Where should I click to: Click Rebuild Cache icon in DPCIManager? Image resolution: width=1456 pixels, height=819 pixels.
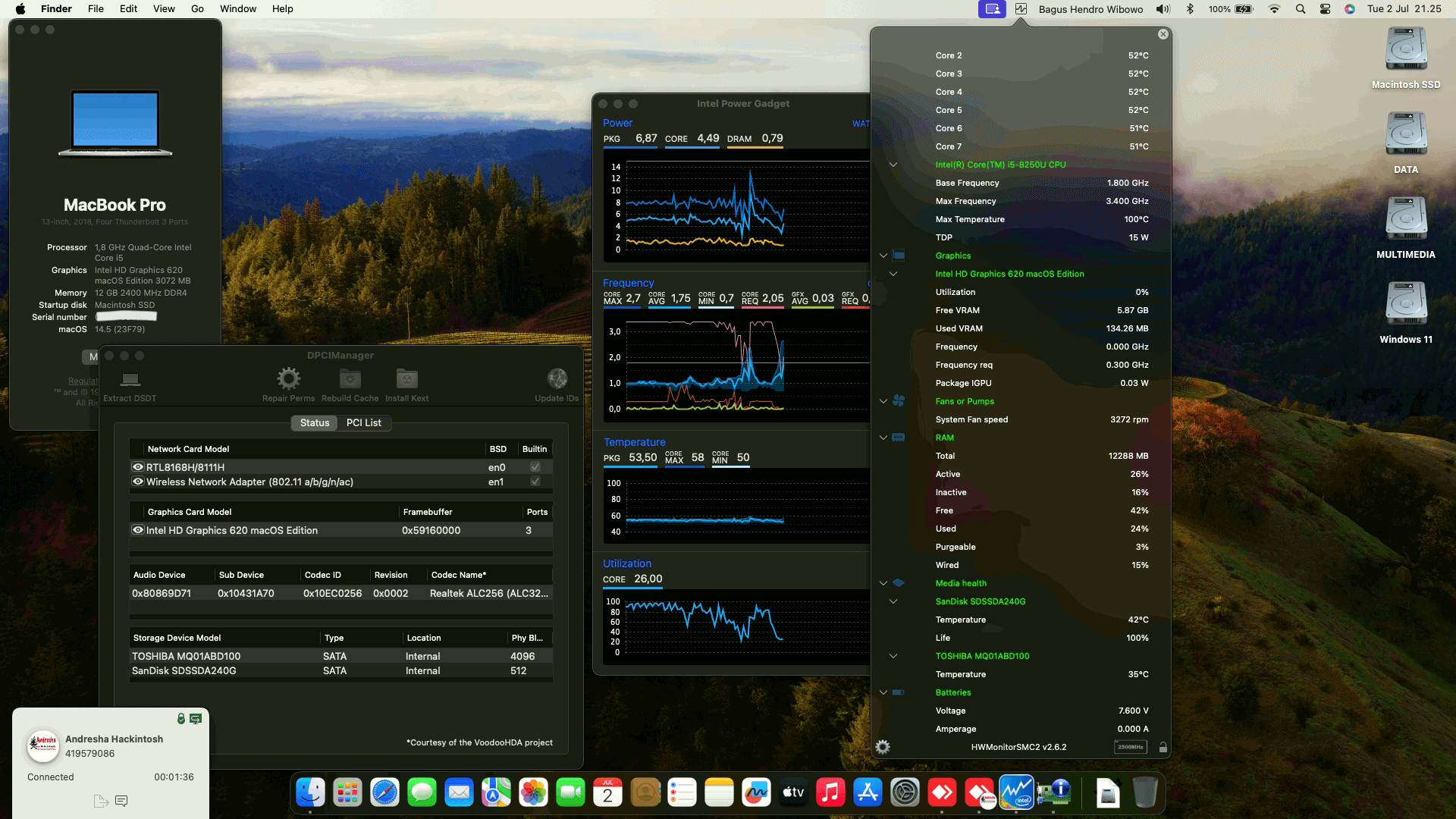click(x=350, y=378)
